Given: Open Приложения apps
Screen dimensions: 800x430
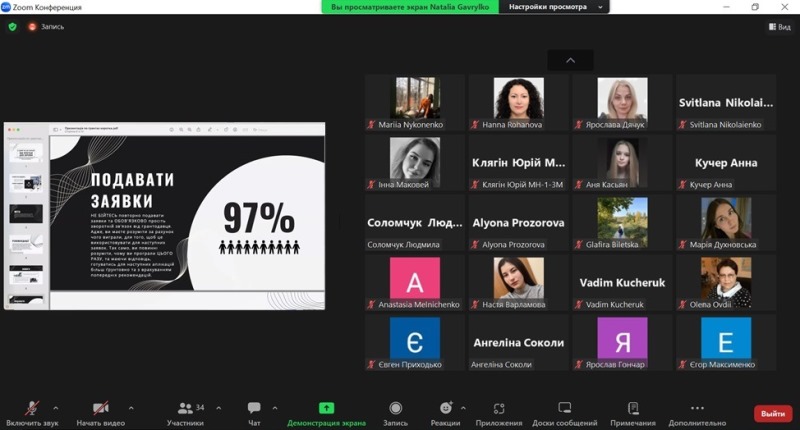Looking at the screenshot, I should click(x=499, y=413).
